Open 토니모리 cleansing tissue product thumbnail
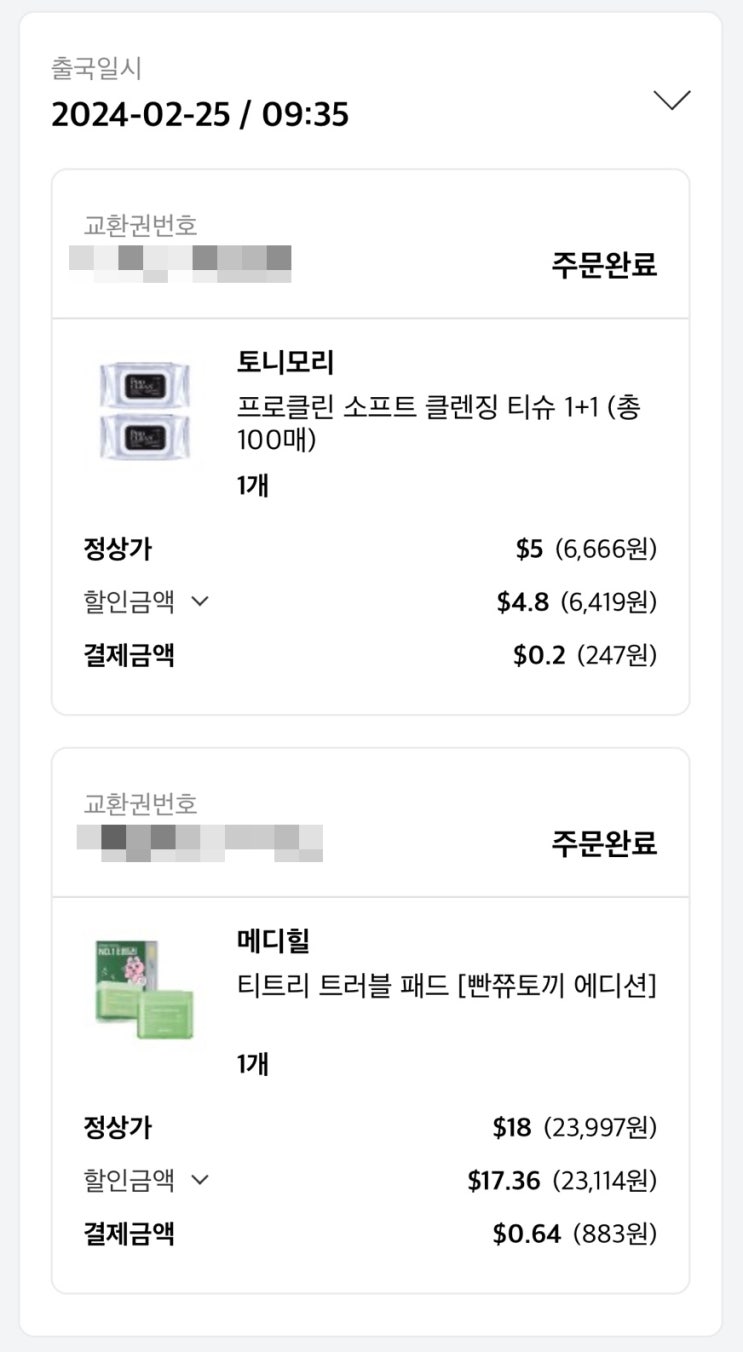Screen dimensions: 743x1352 coord(145,410)
